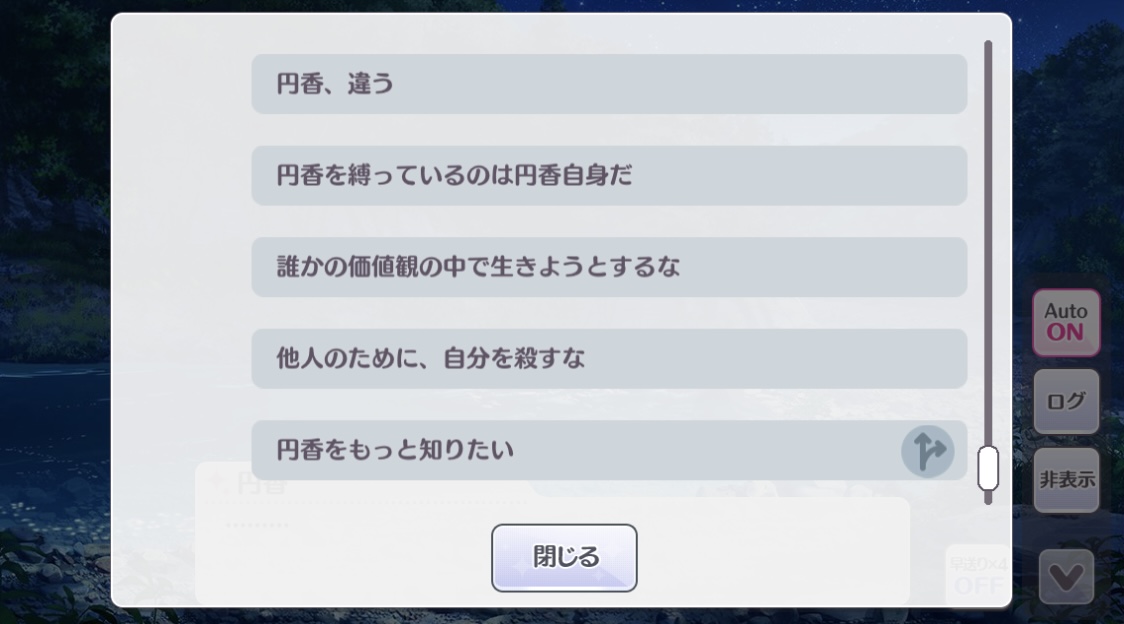Hide the UI with the 非表示 button
Screen dimensions: 1124x624
point(1066,480)
